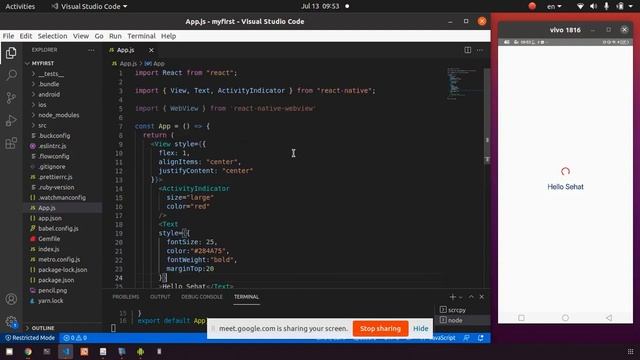This screenshot has width=640, height=360.
Task: Open the Run and Debug view
Action: (11, 120)
